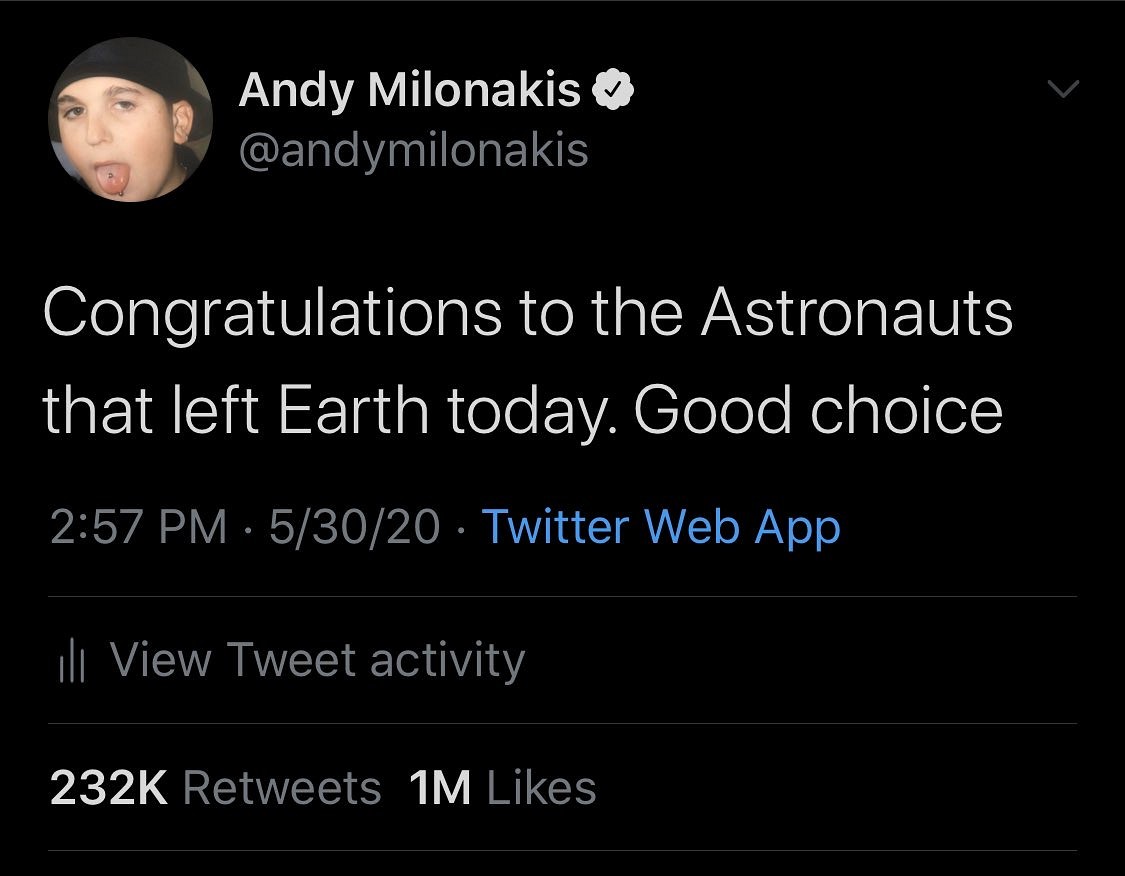
Task: Click the verified badge checkmark
Action: [613, 92]
